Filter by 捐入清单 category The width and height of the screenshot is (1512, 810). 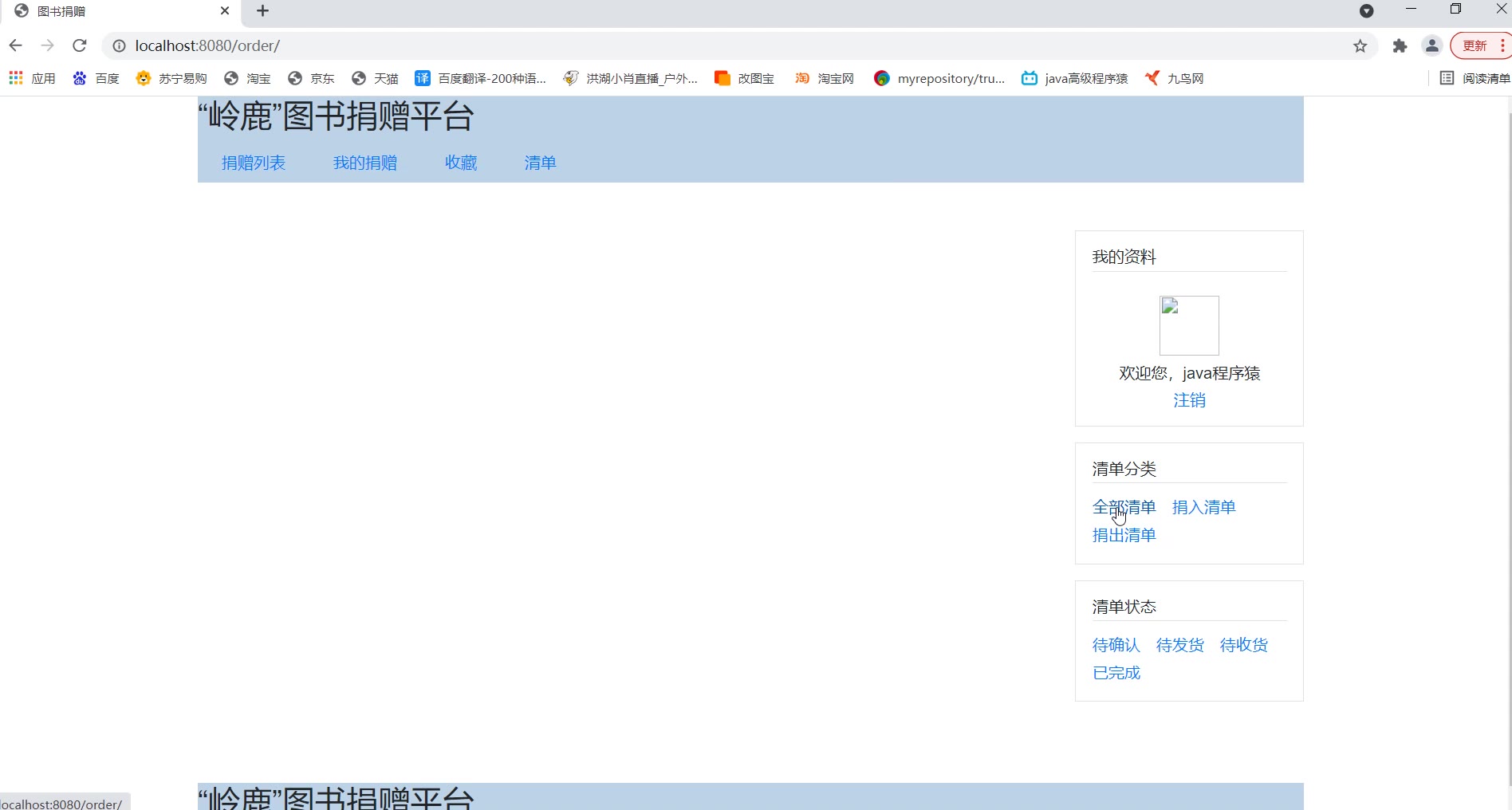coord(1203,507)
